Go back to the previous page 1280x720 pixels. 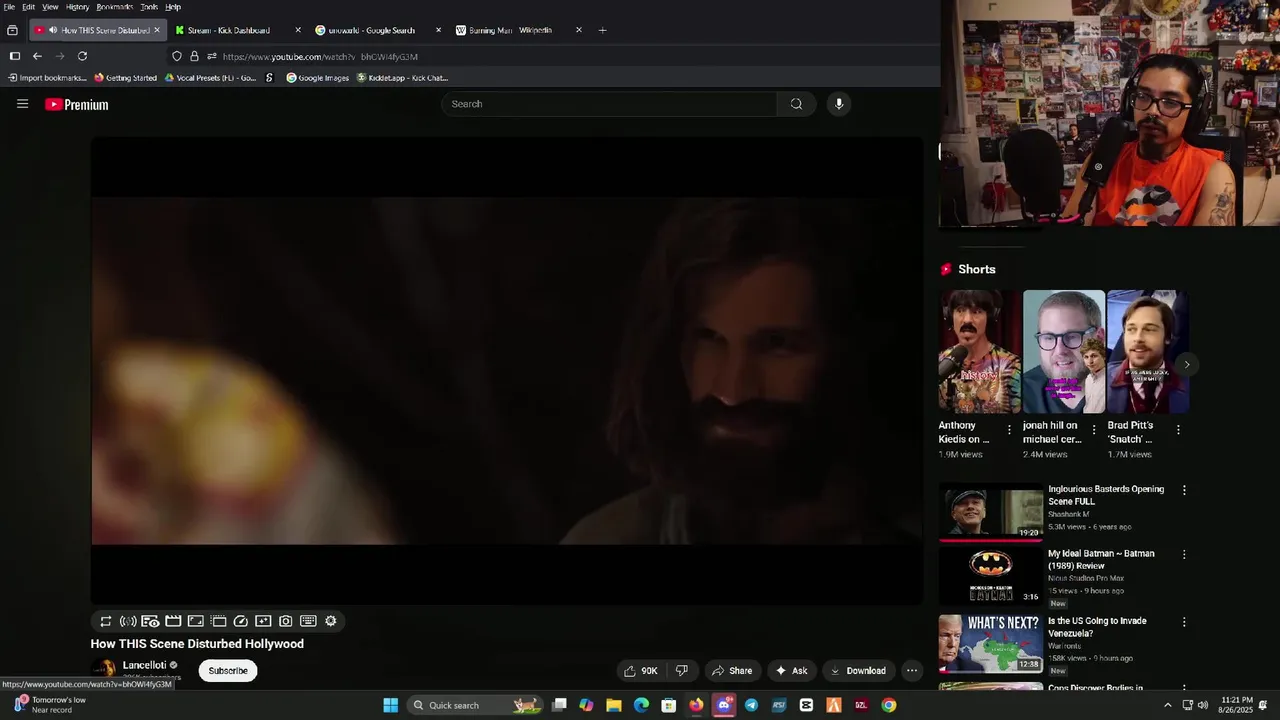point(37,56)
